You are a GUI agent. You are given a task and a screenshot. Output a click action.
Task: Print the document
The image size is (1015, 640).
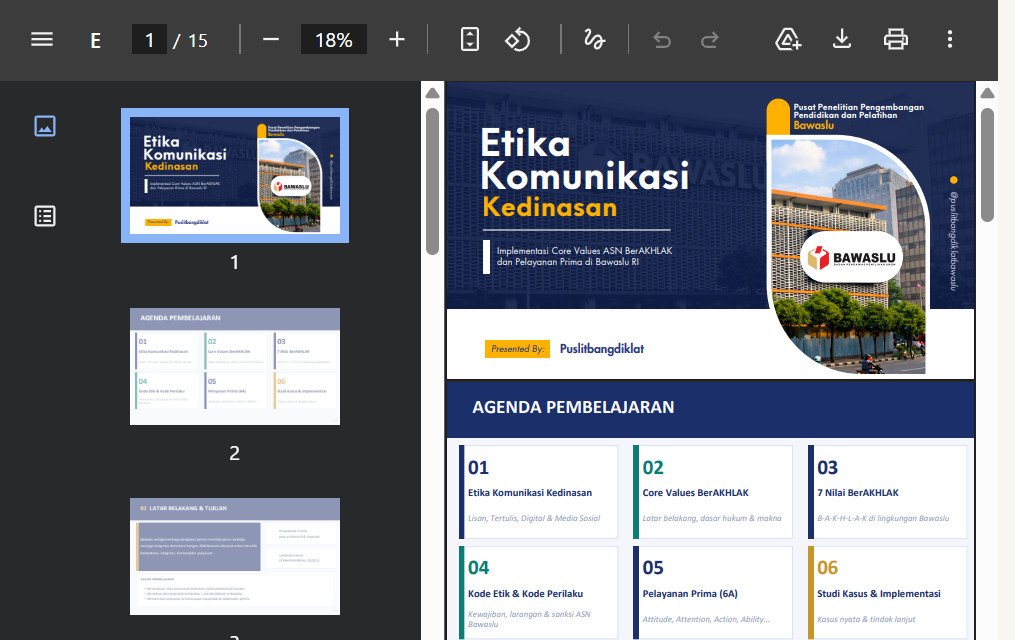[896, 39]
